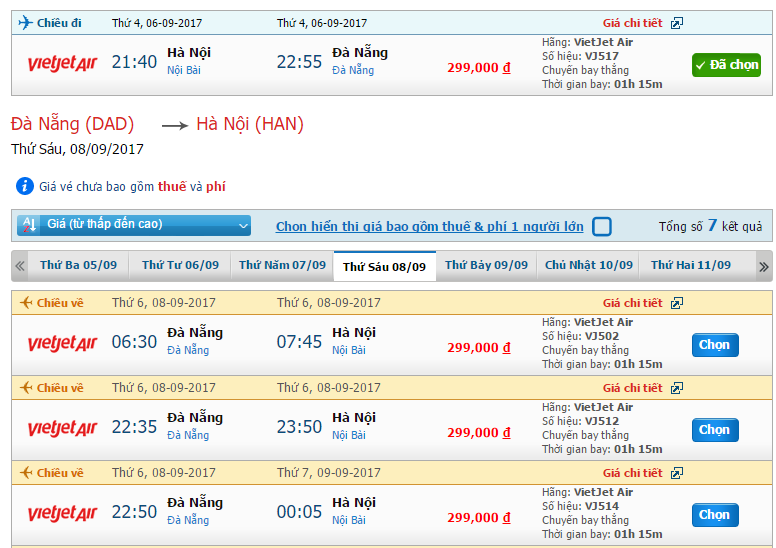Choose the 22:50 flight VJ514 with Chọn
The image size is (776, 548).
[715, 515]
